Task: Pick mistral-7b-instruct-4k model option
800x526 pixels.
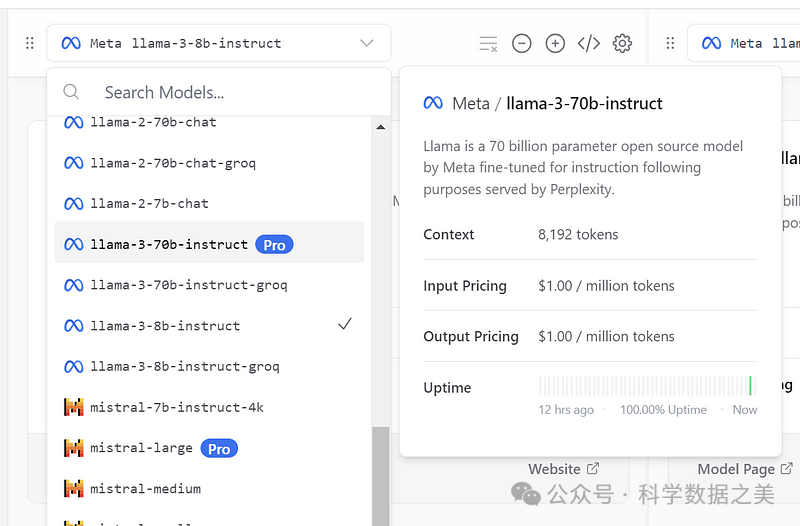Action: [176, 407]
